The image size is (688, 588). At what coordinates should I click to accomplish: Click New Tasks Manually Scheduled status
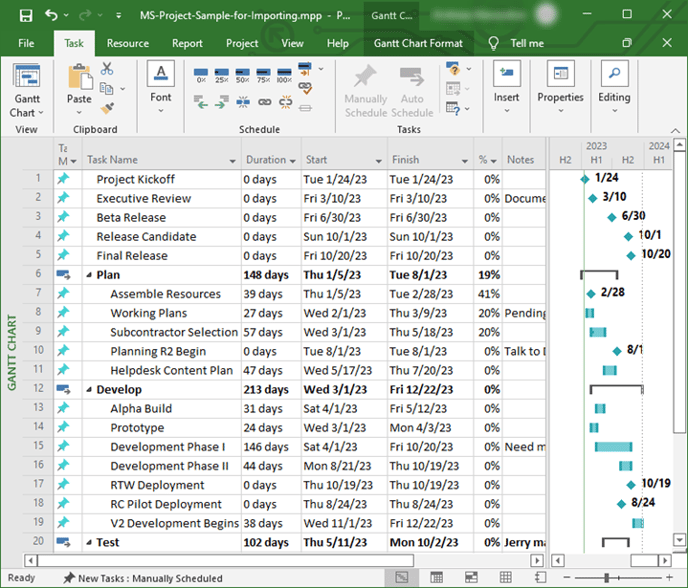143,578
